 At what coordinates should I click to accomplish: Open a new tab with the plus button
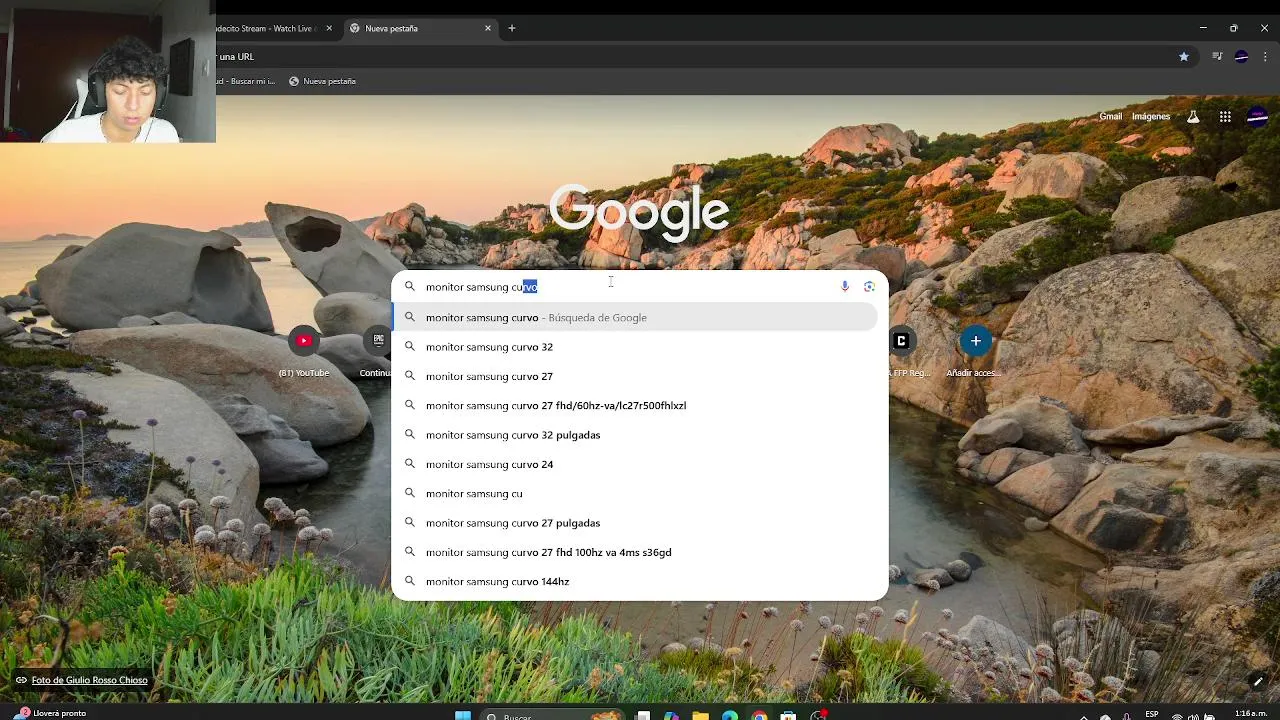(x=512, y=28)
